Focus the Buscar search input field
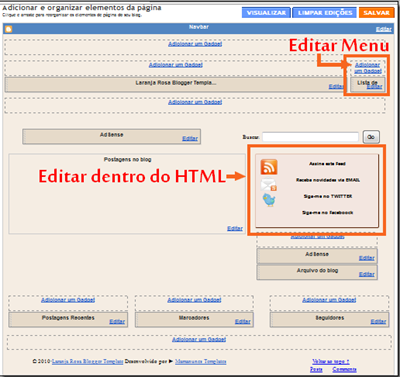Image resolution: width=400 pixels, height=377 pixels. coord(310,137)
